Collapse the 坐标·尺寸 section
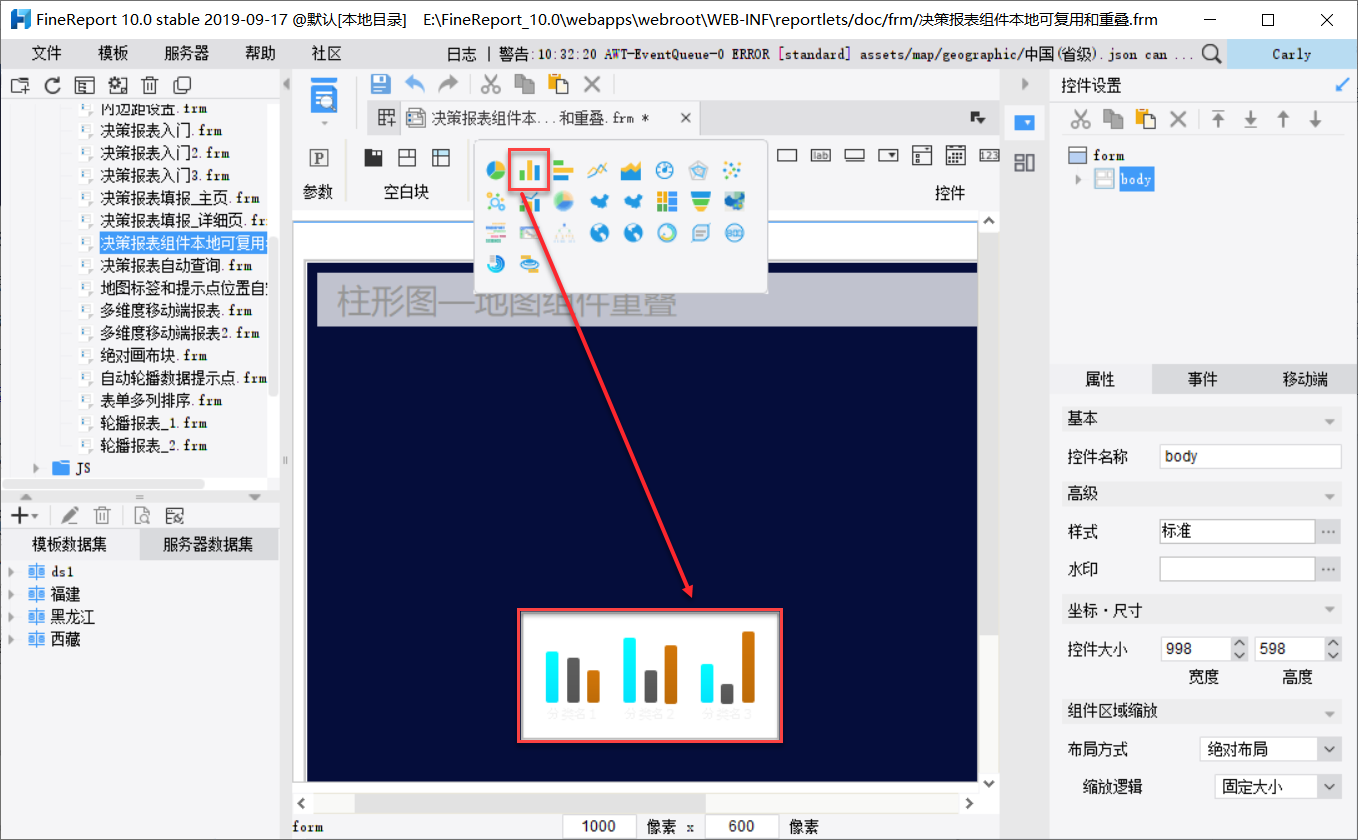Viewport: 1358px width, 840px height. pyautogui.click(x=1329, y=610)
